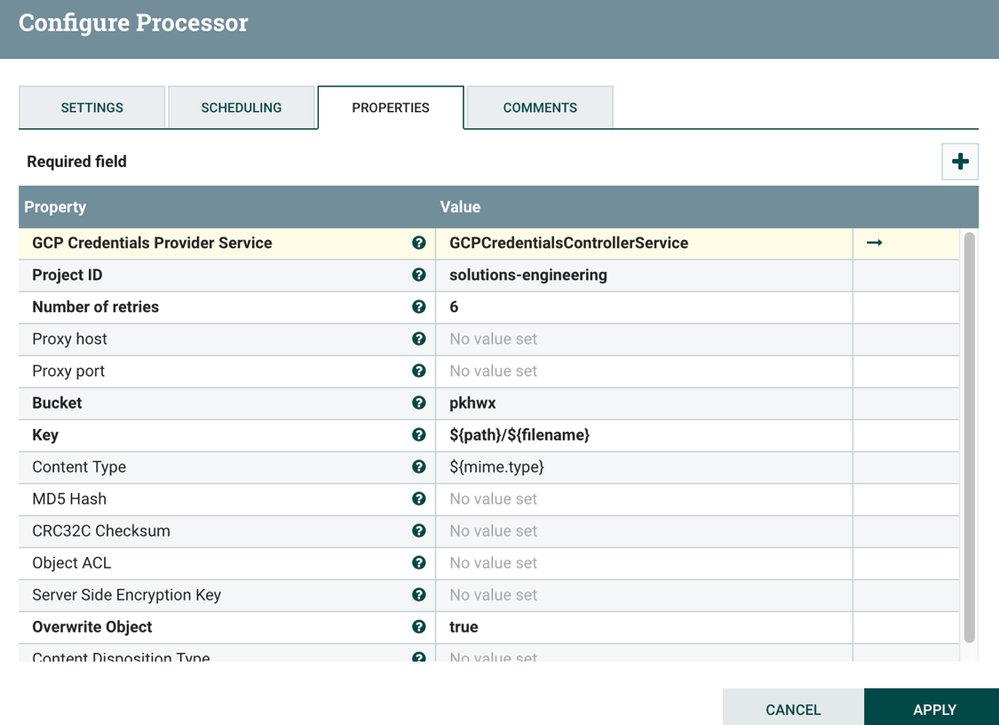Click help icon for Proxy host

click(x=419, y=339)
